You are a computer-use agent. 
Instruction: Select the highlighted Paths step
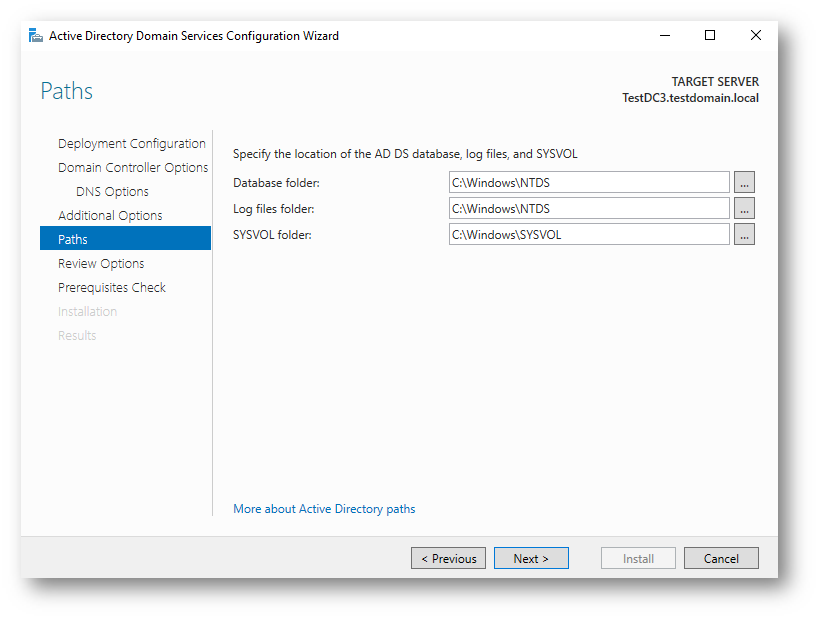[73, 240]
